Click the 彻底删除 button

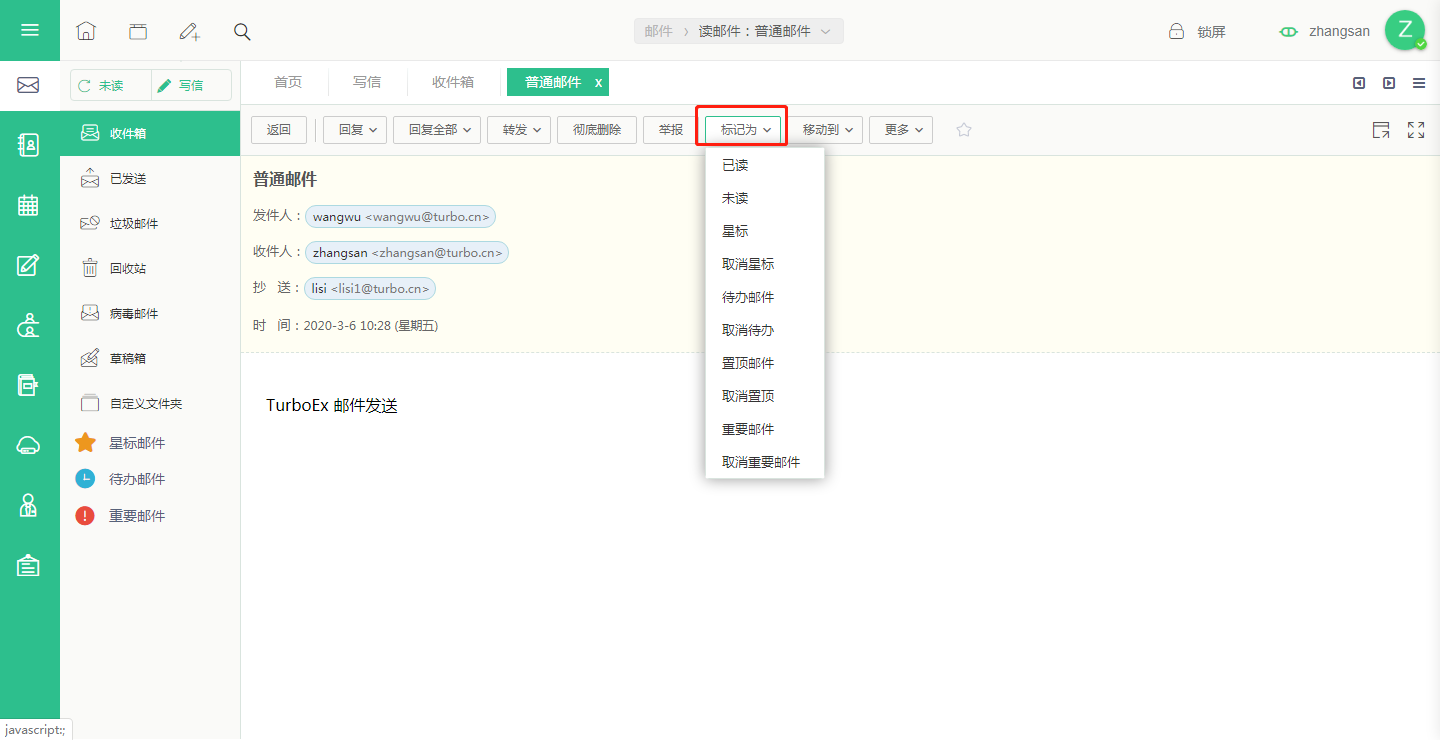pyautogui.click(x=597, y=130)
